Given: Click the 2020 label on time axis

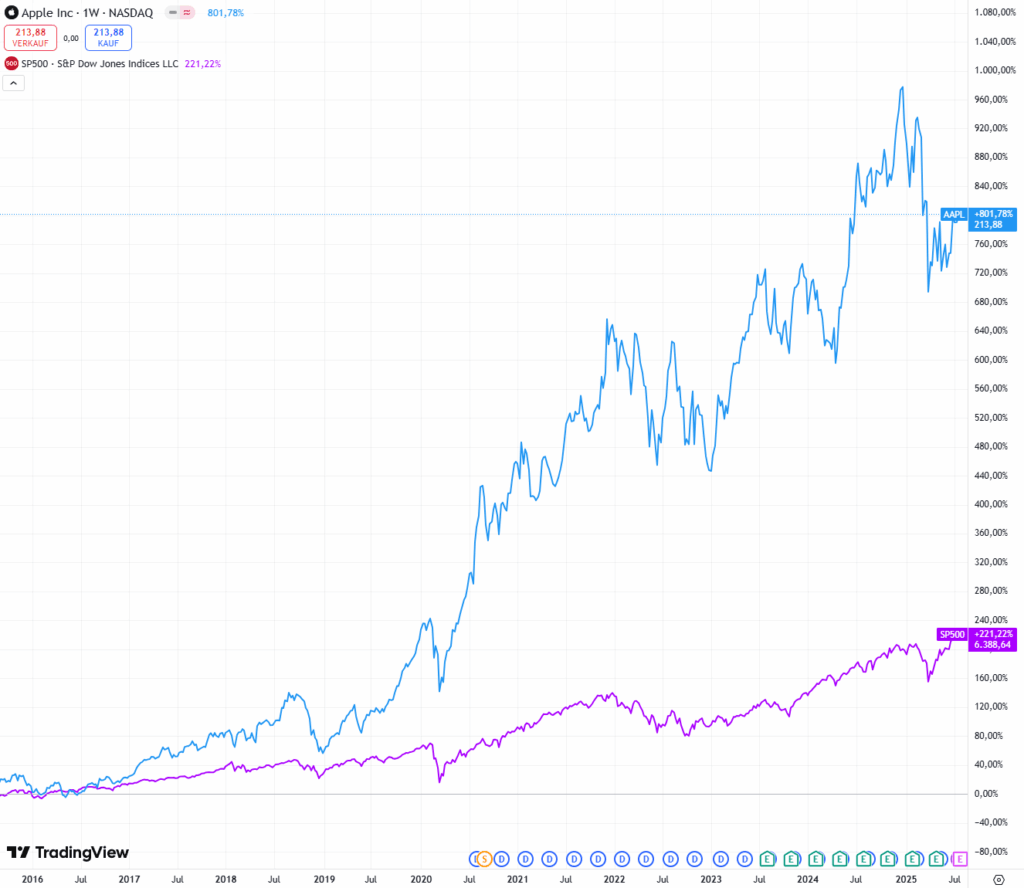Looking at the screenshot, I should coord(421,879).
